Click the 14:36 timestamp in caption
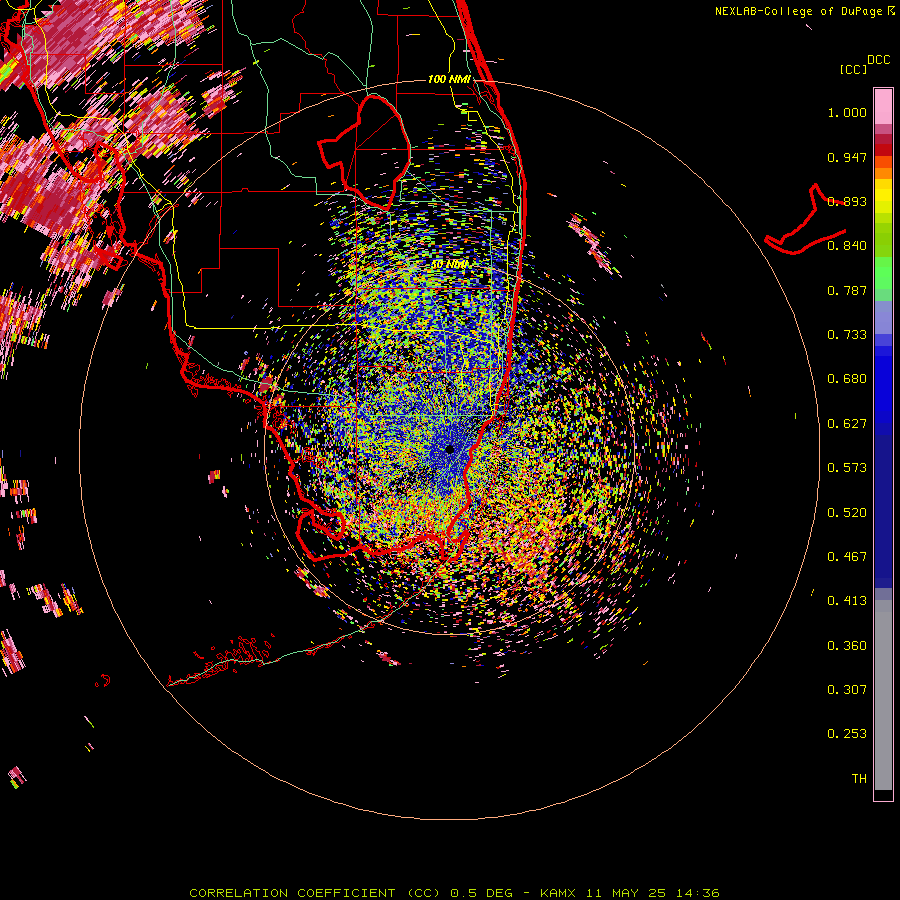 697,893
